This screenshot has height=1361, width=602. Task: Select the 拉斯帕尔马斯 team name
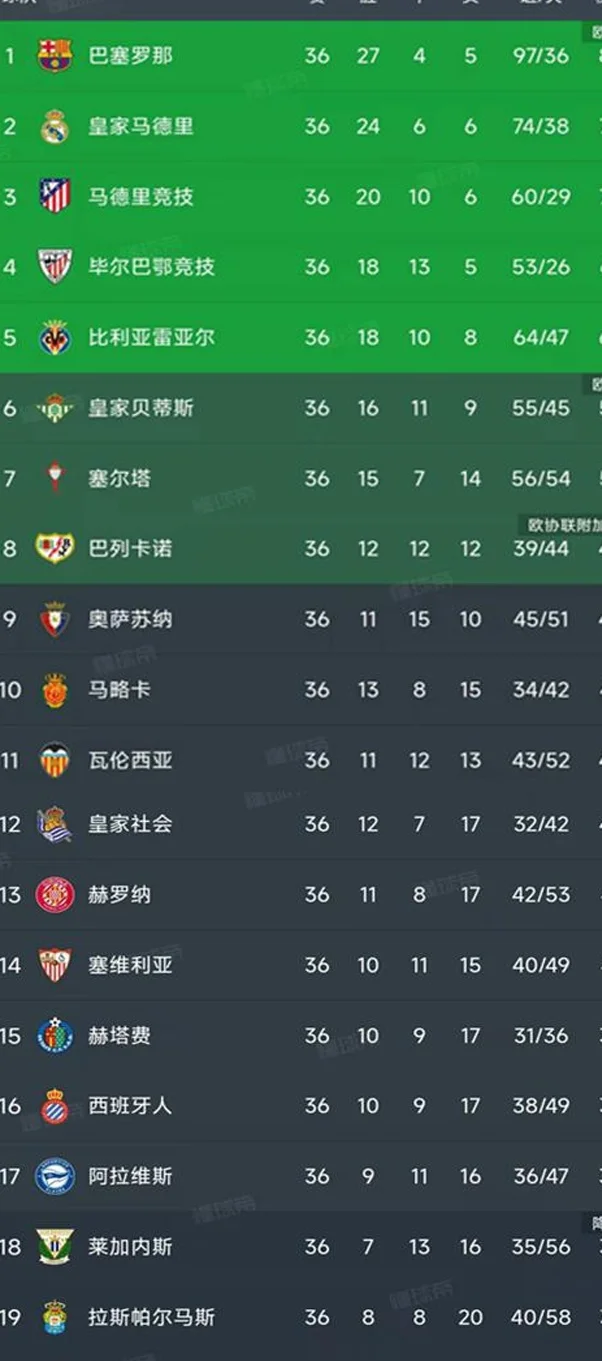(151, 1317)
